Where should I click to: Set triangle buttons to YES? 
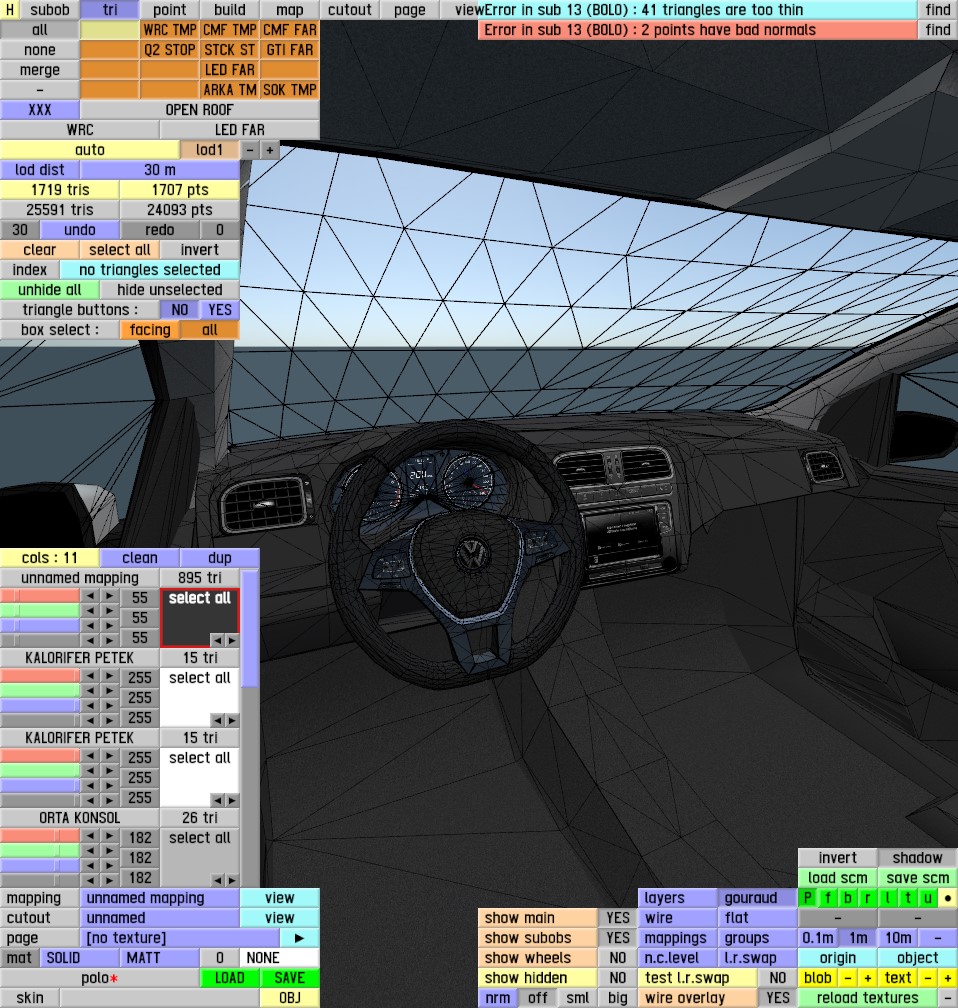[x=219, y=310]
